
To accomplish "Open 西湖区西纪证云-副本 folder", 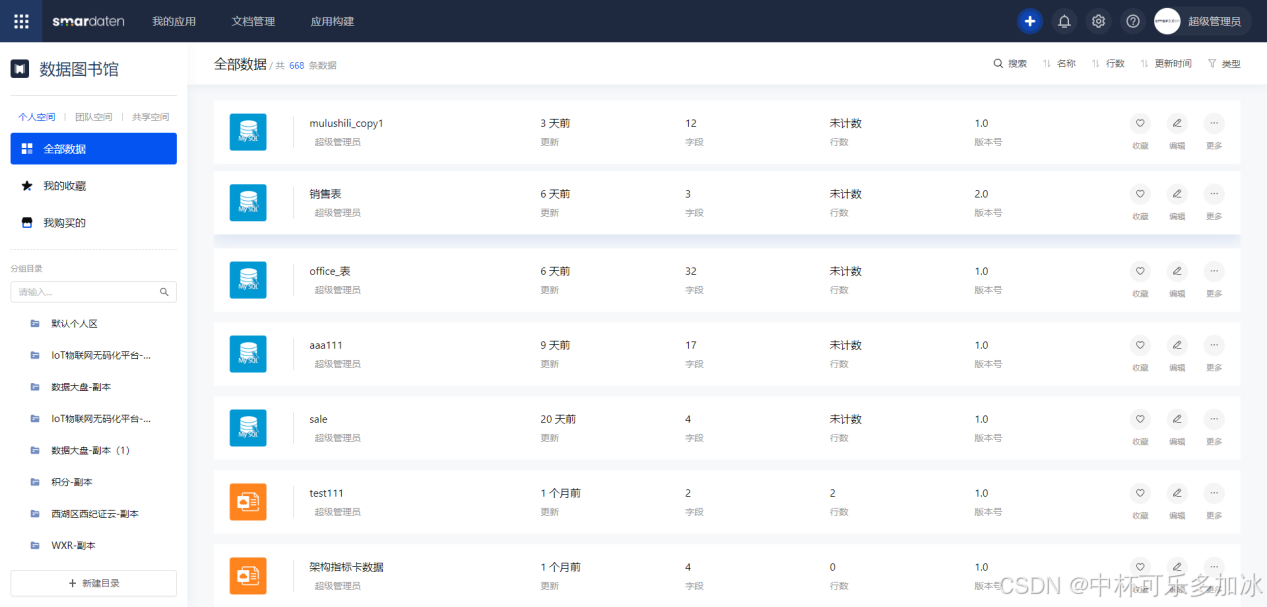I will (x=94, y=514).
